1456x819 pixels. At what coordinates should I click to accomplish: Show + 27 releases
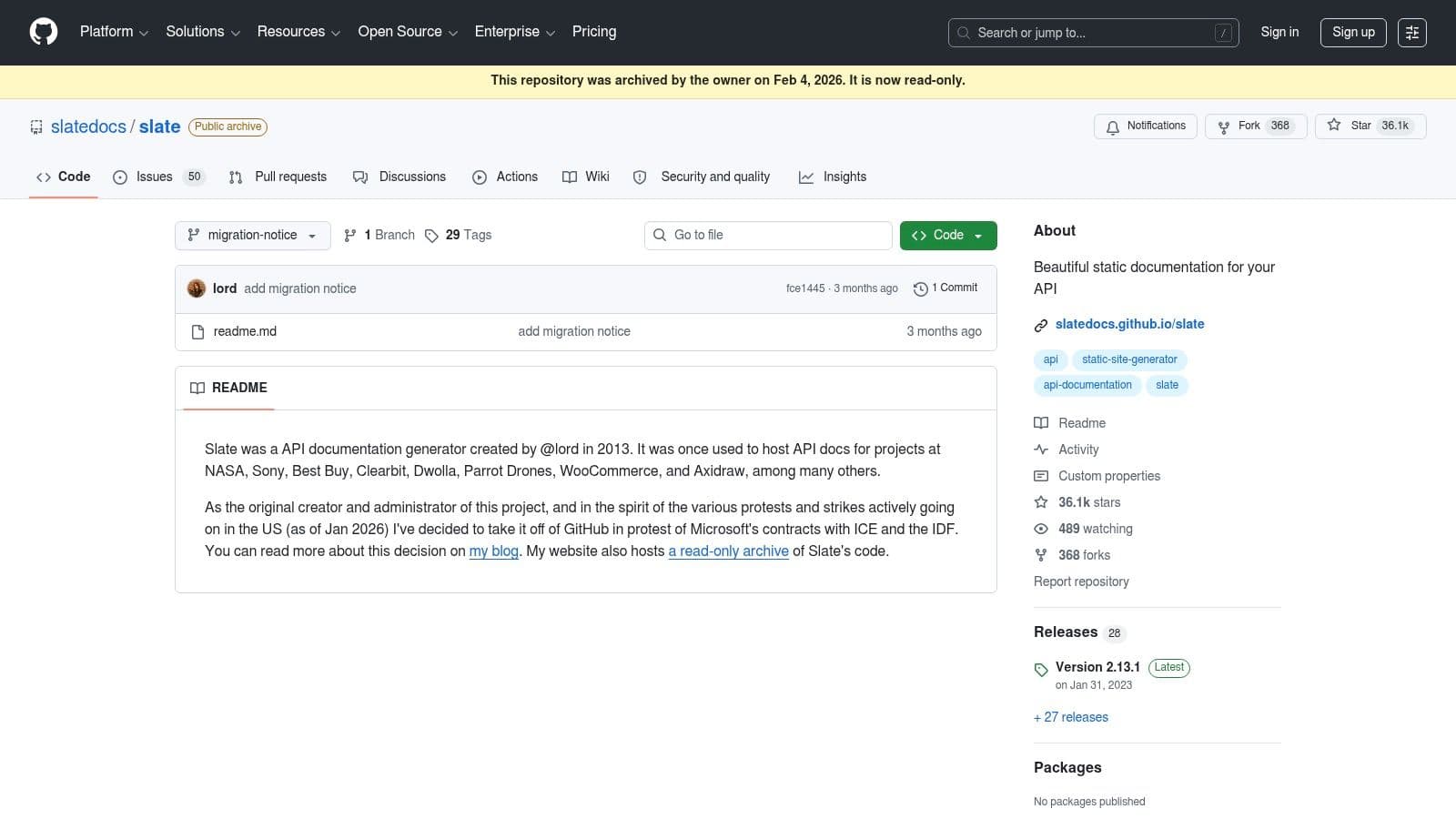[x=1071, y=717]
